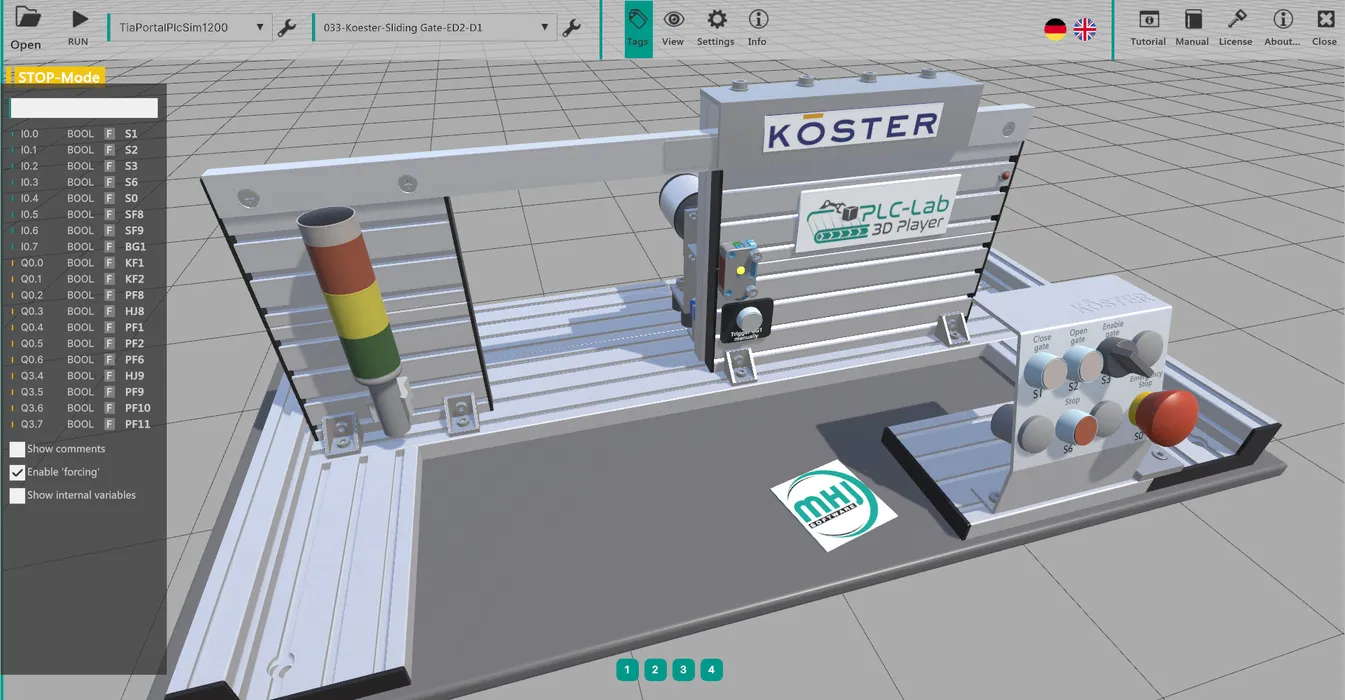Viewport: 1345px width, 700px height.
Task: Toggle the F force button for PF8
Action: tap(109, 295)
